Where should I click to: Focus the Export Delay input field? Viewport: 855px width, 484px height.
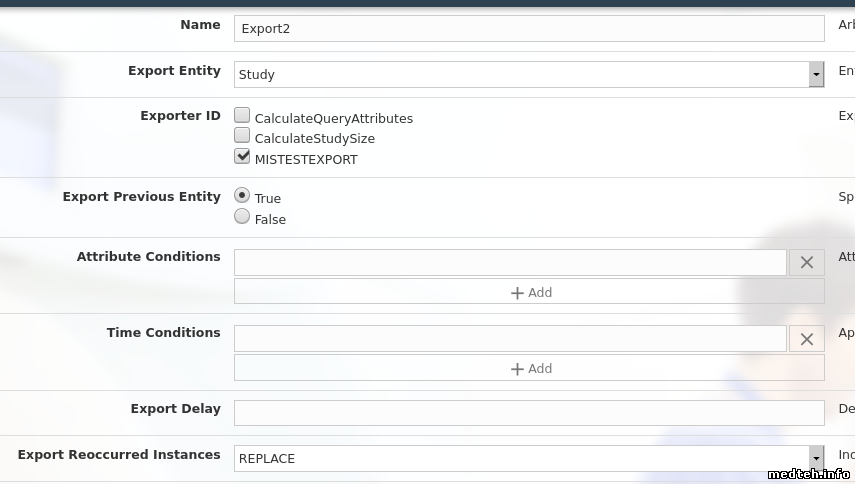click(x=529, y=414)
